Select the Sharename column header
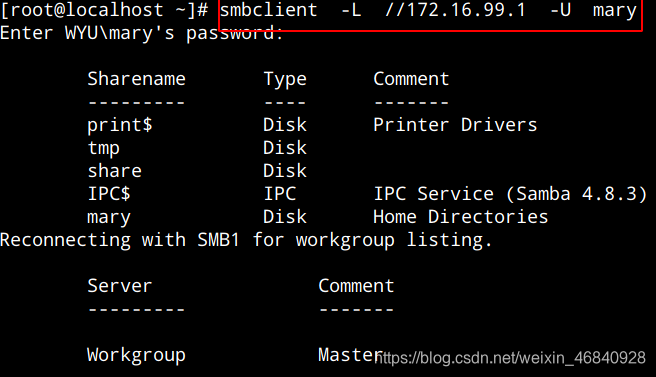This screenshot has height=377, width=656. click(x=136, y=79)
